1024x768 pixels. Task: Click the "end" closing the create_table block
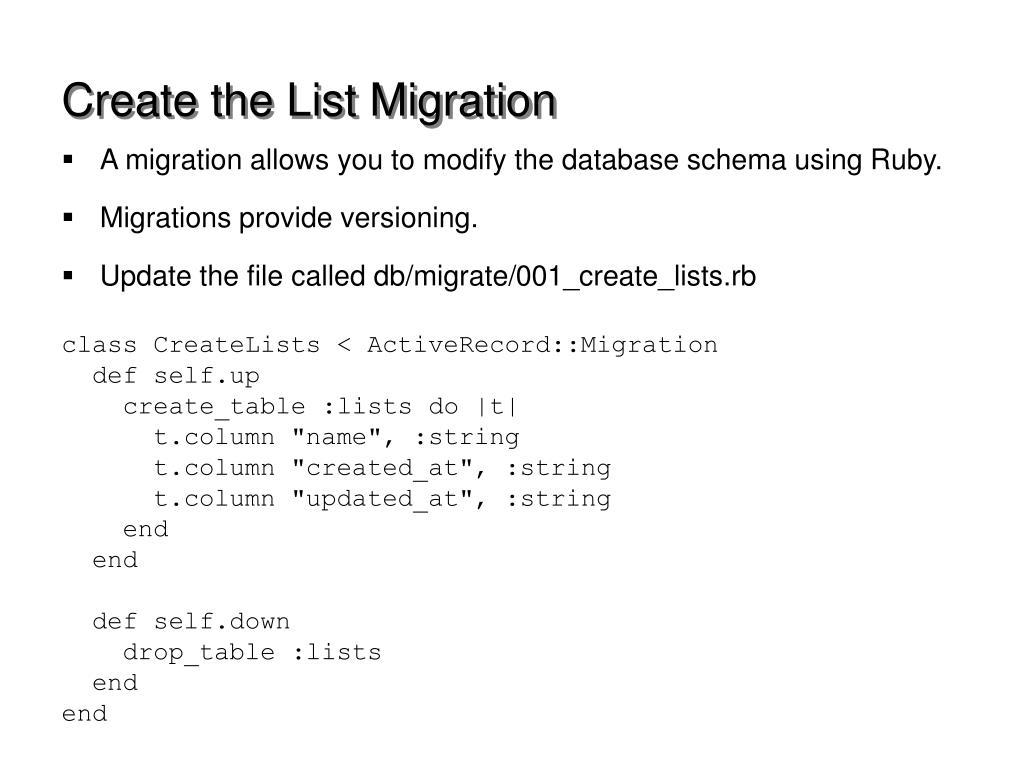[145, 529]
